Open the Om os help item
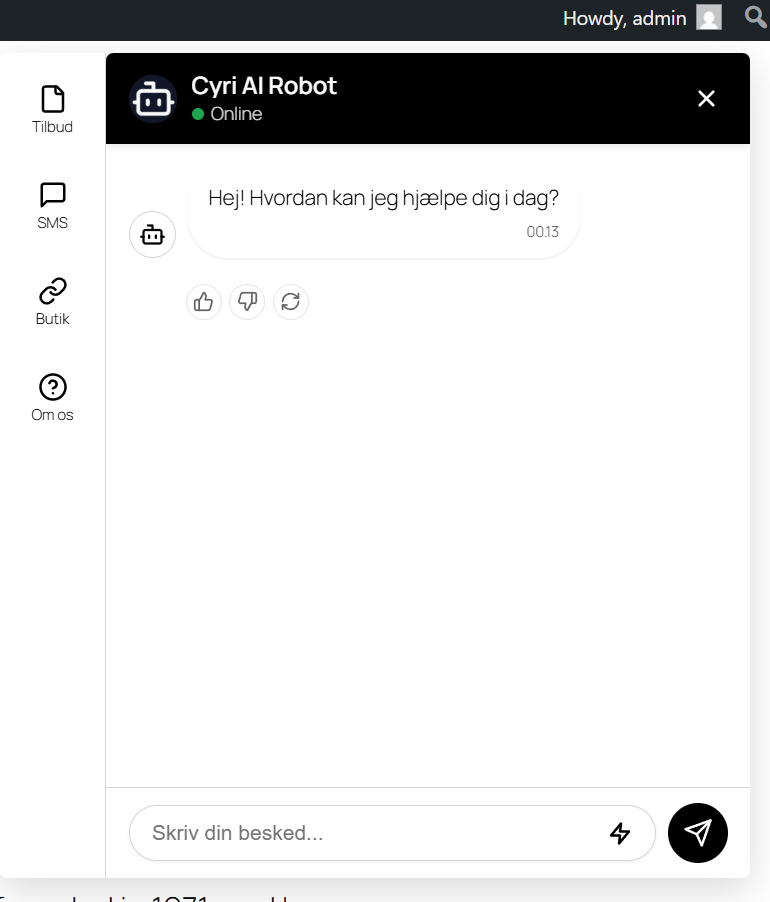 52,398
